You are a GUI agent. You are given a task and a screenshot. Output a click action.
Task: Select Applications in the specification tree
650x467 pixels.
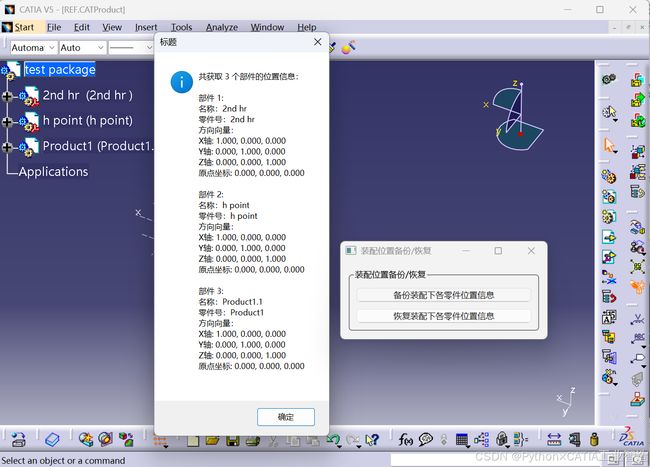pos(53,172)
